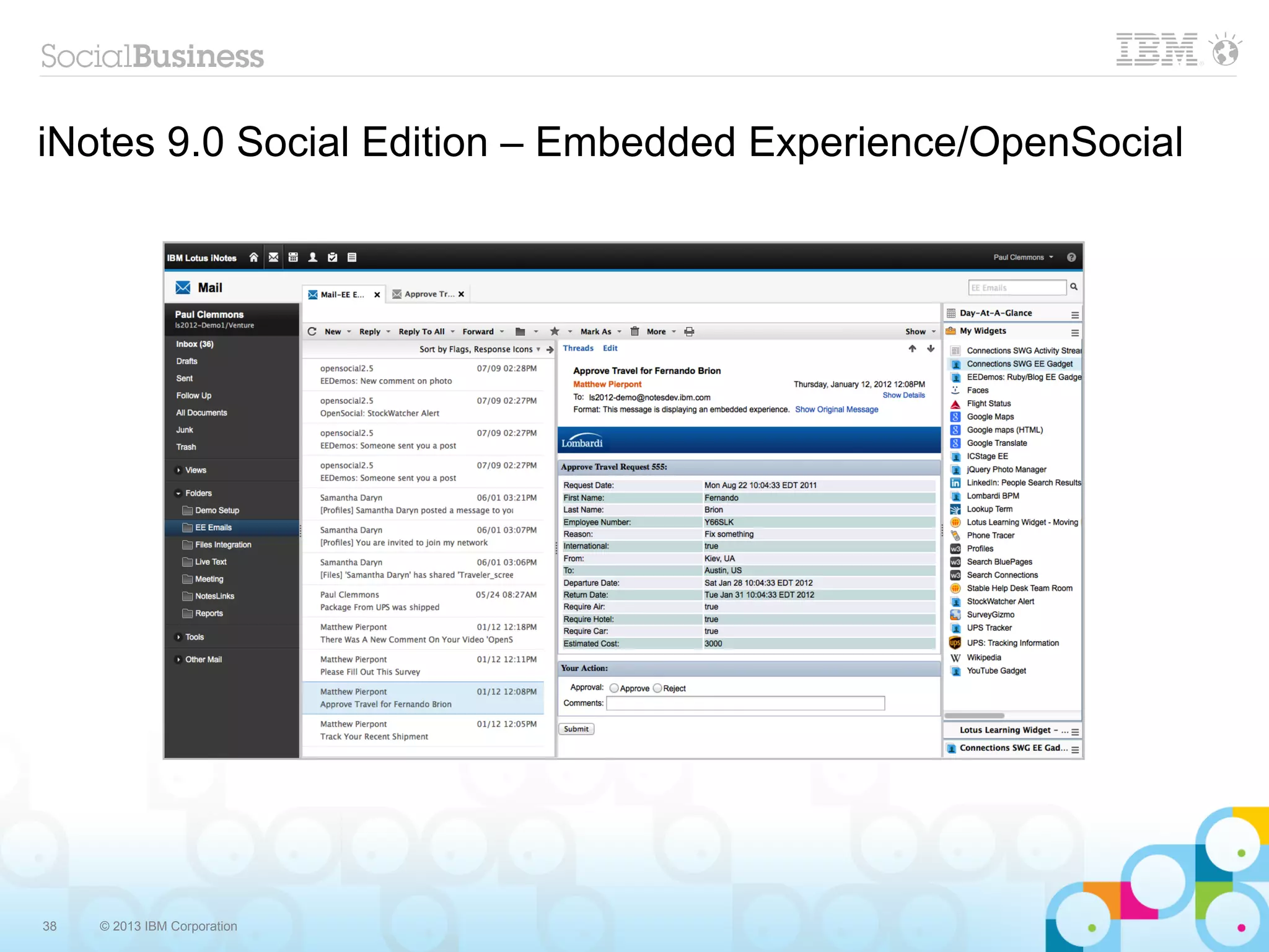Select the Reject radio button
Screen dimensions: 1269x952
point(657,688)
